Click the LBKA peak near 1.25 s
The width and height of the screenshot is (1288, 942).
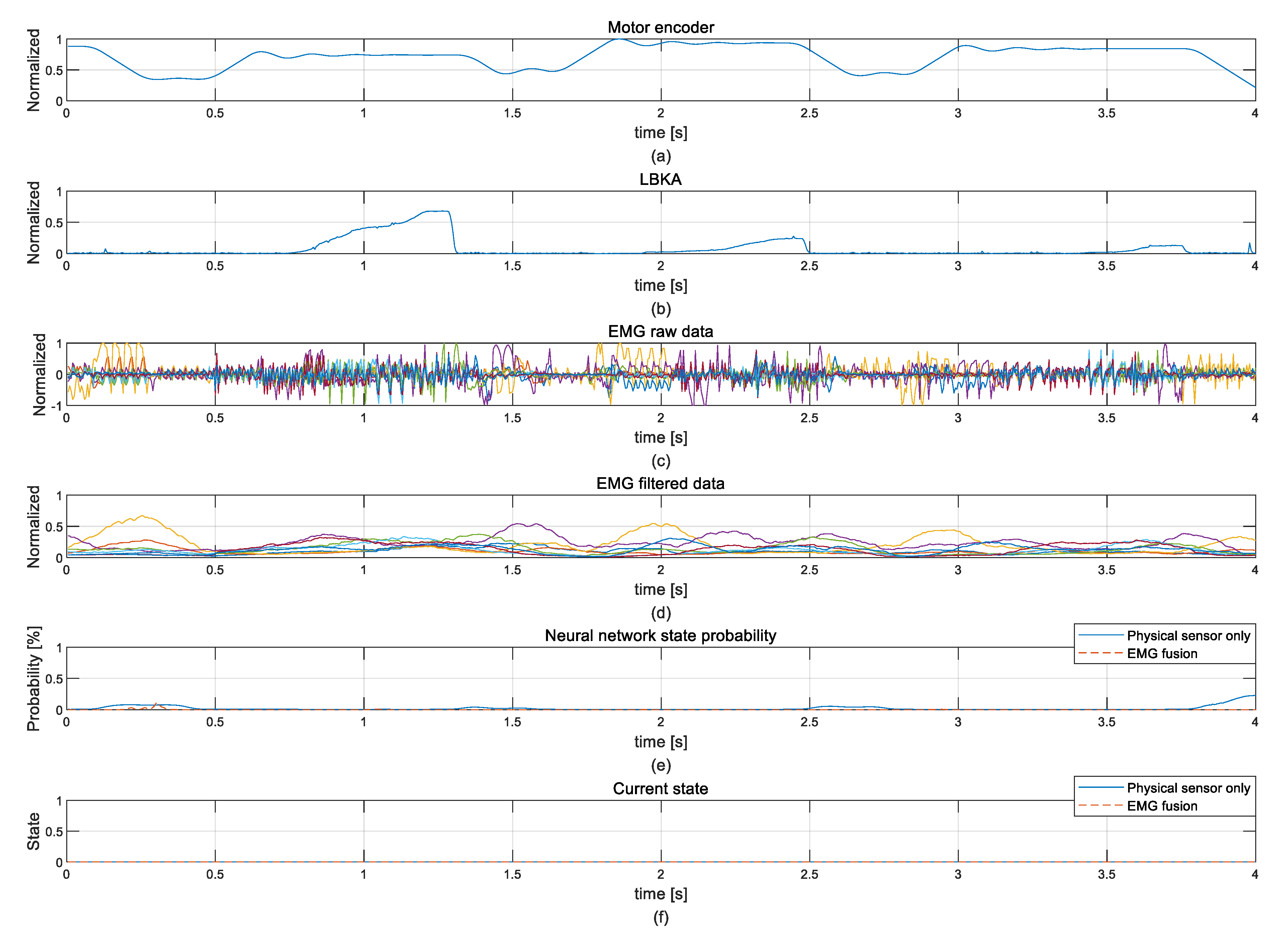(438, 212)
